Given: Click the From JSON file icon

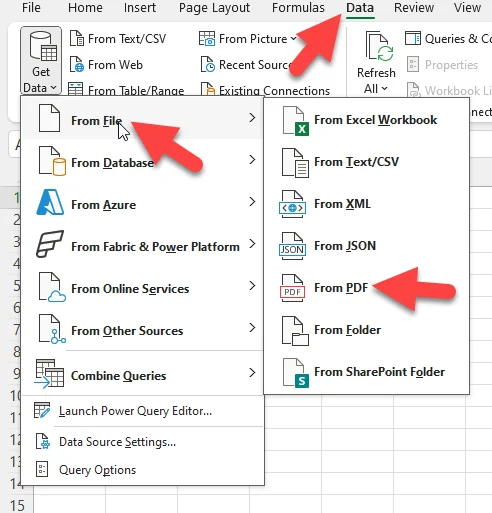Looking at the screenshot, I should [292, 246].
